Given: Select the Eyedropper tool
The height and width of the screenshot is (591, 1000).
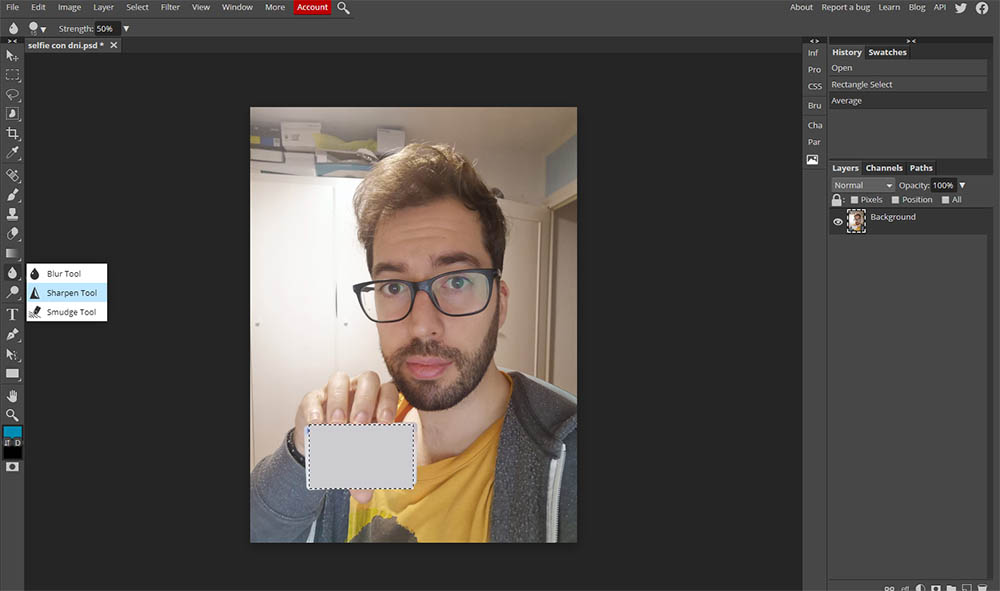Looking at the screenshot, I should pyautogui.click(x=13, y=153).
